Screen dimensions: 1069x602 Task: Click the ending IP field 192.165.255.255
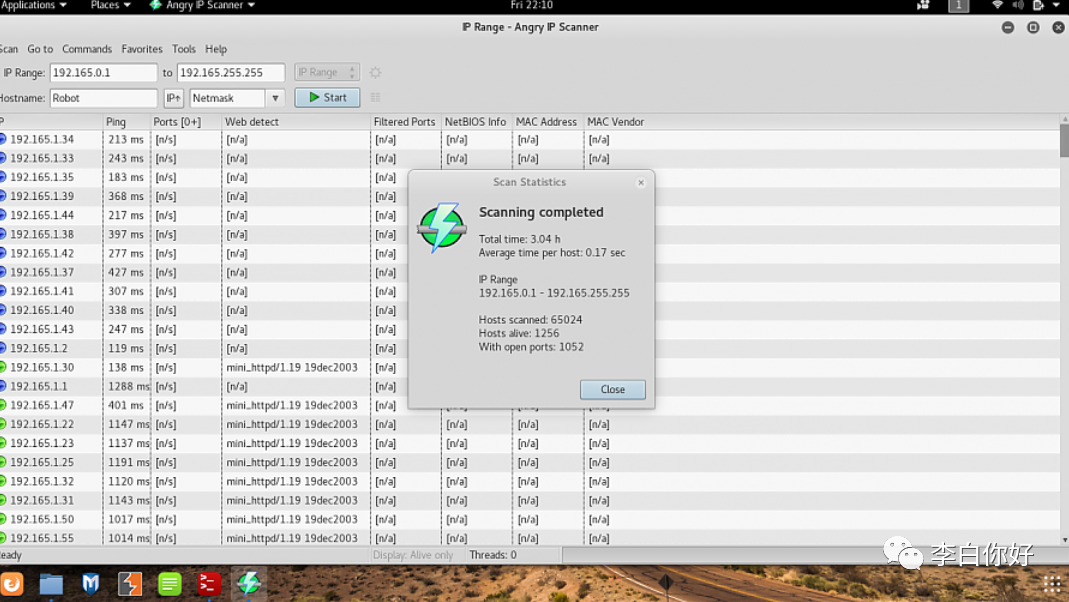click(230, 72)
